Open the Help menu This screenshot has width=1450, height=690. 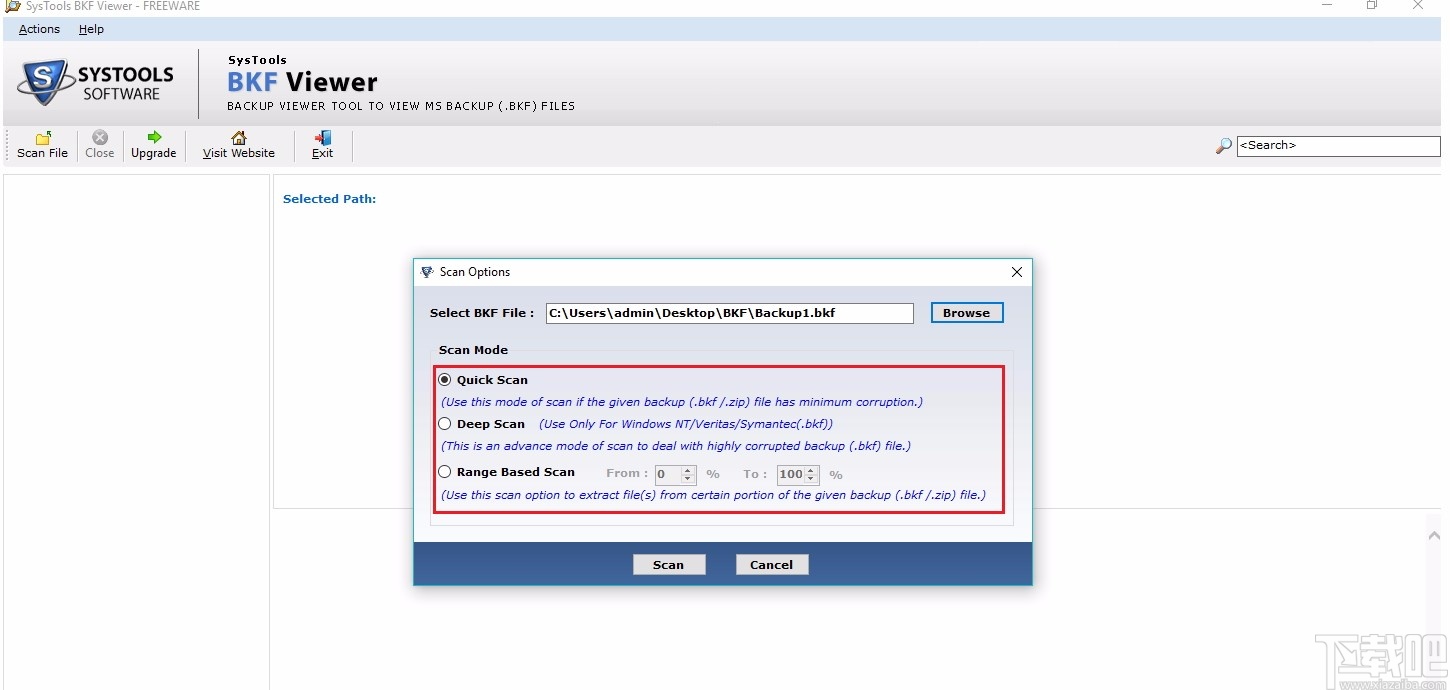click(91, 29)
